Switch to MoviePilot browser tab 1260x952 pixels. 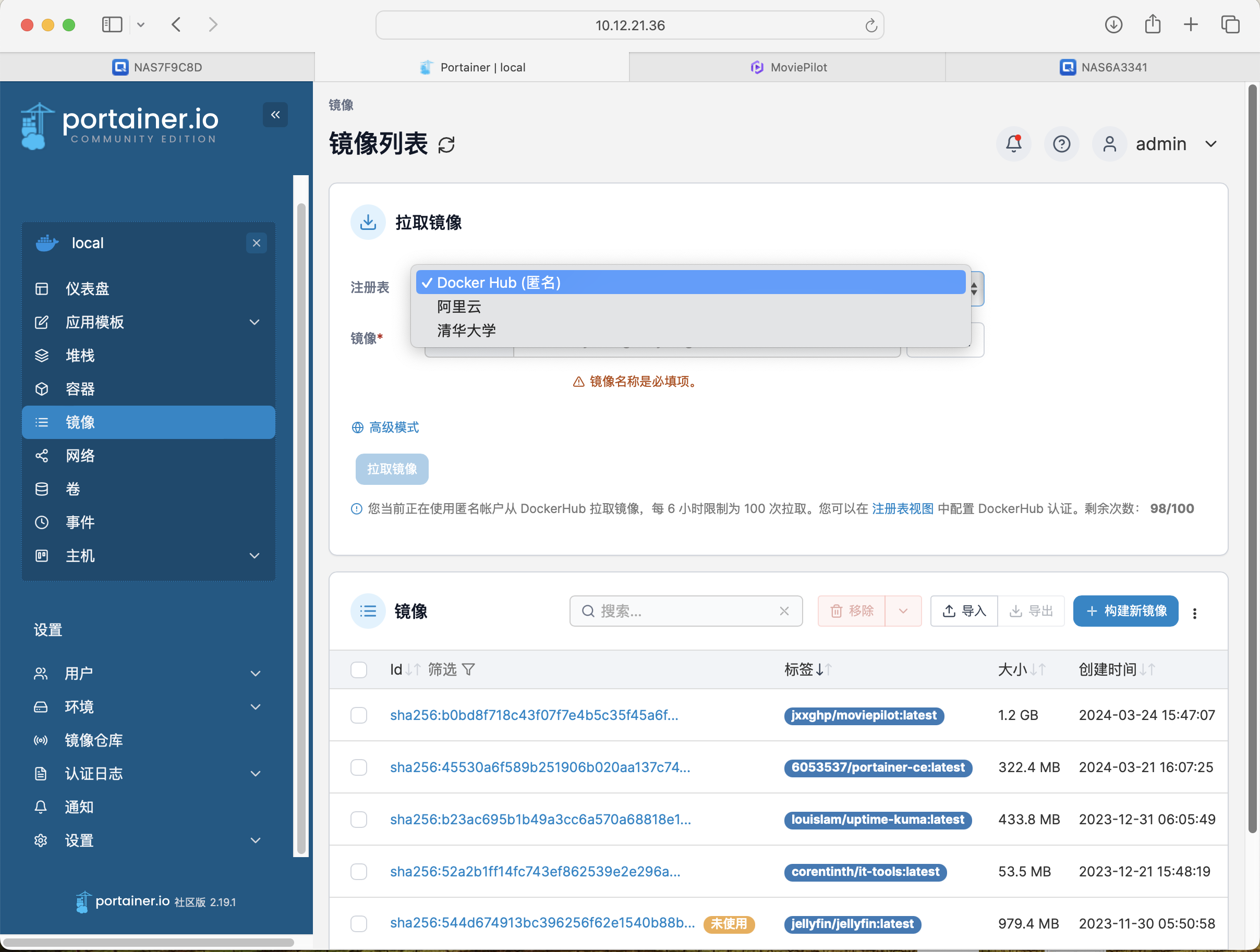(x=788, y=67)
